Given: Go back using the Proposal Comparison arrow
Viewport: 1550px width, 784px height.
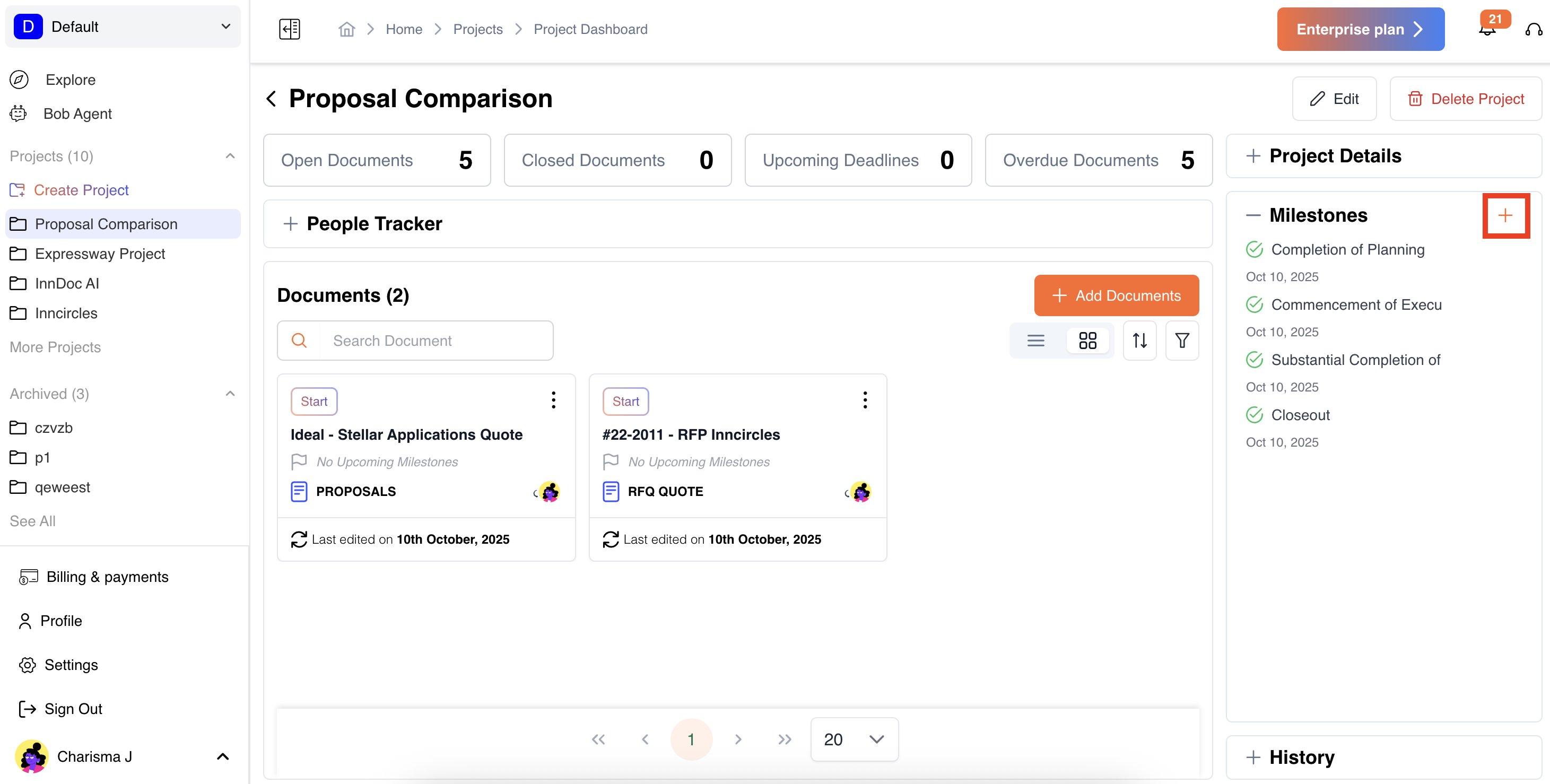Looking at the screenshot, I should [272, 99].
